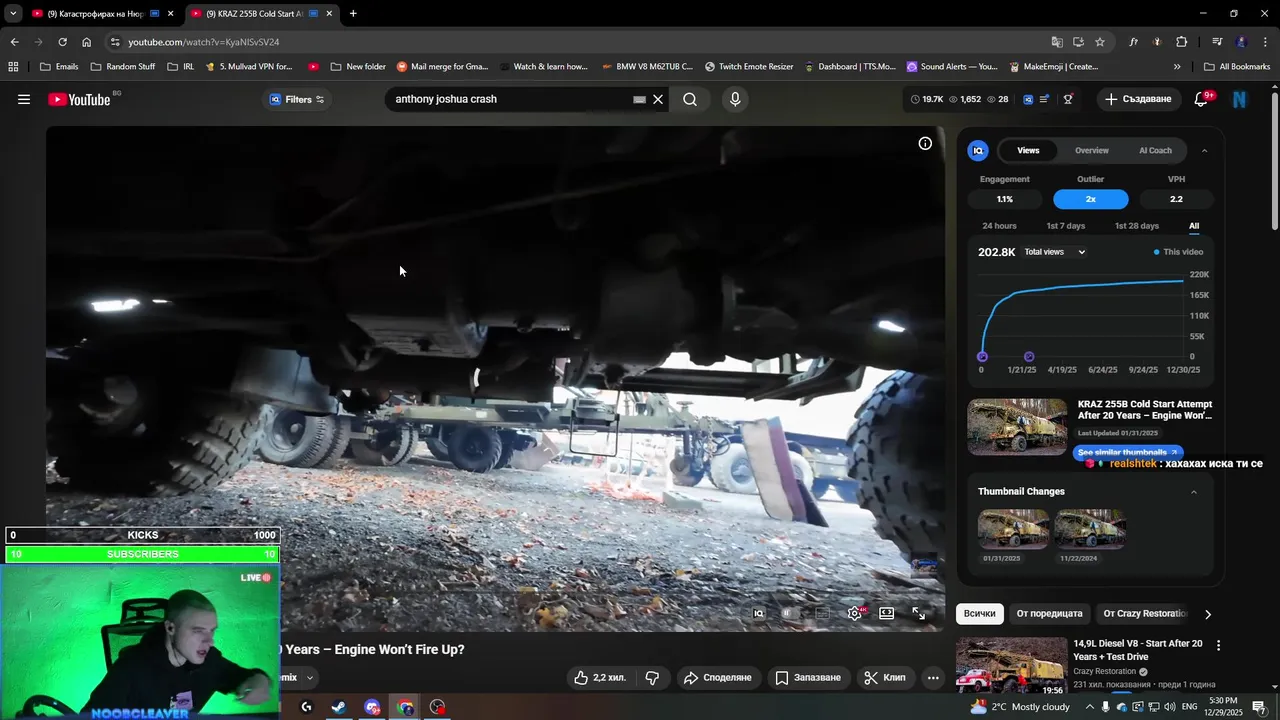
Task: Enter fullscreen mode in the player
Action: 918,613
